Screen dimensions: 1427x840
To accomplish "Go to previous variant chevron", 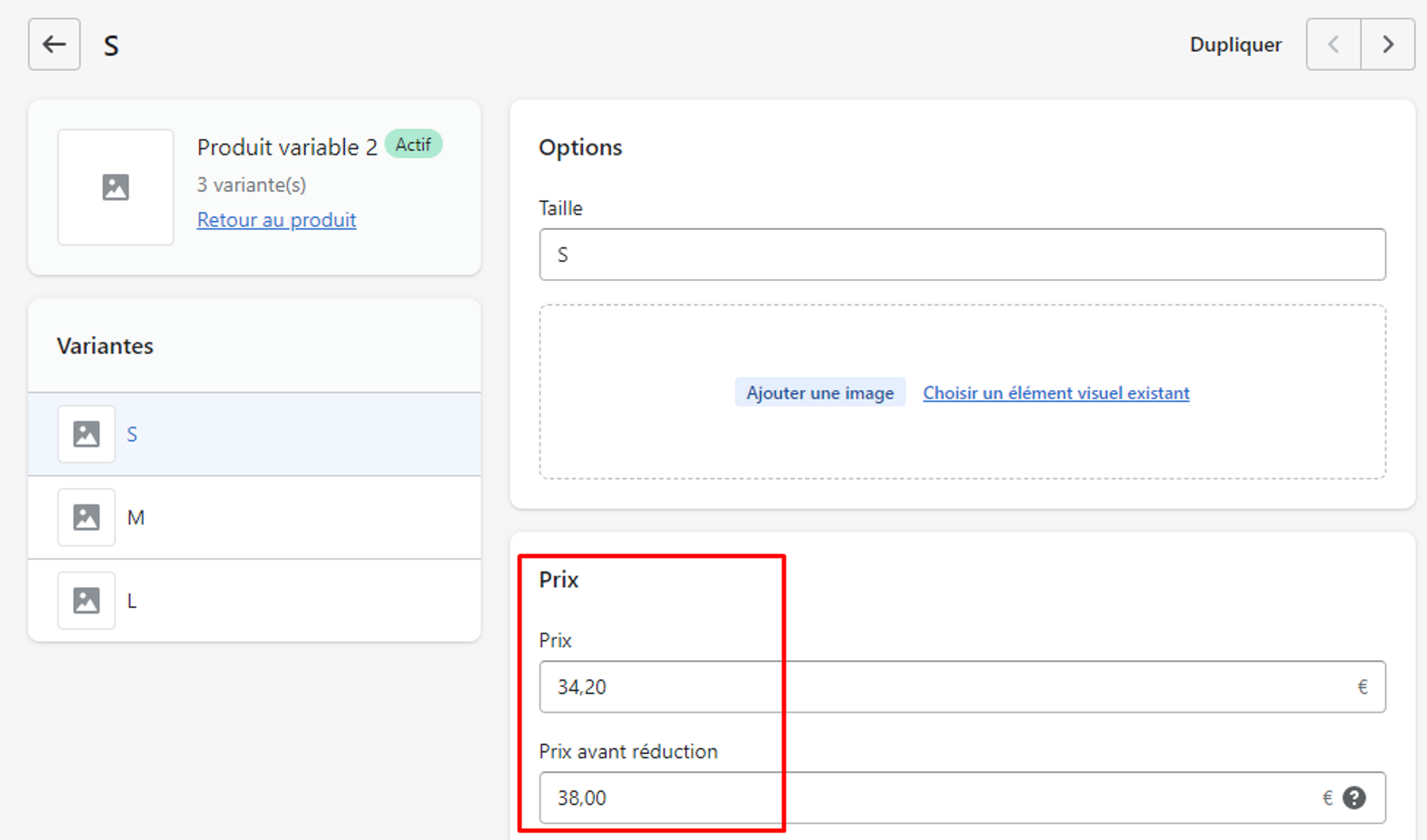I will click(x=1333, y=45).
